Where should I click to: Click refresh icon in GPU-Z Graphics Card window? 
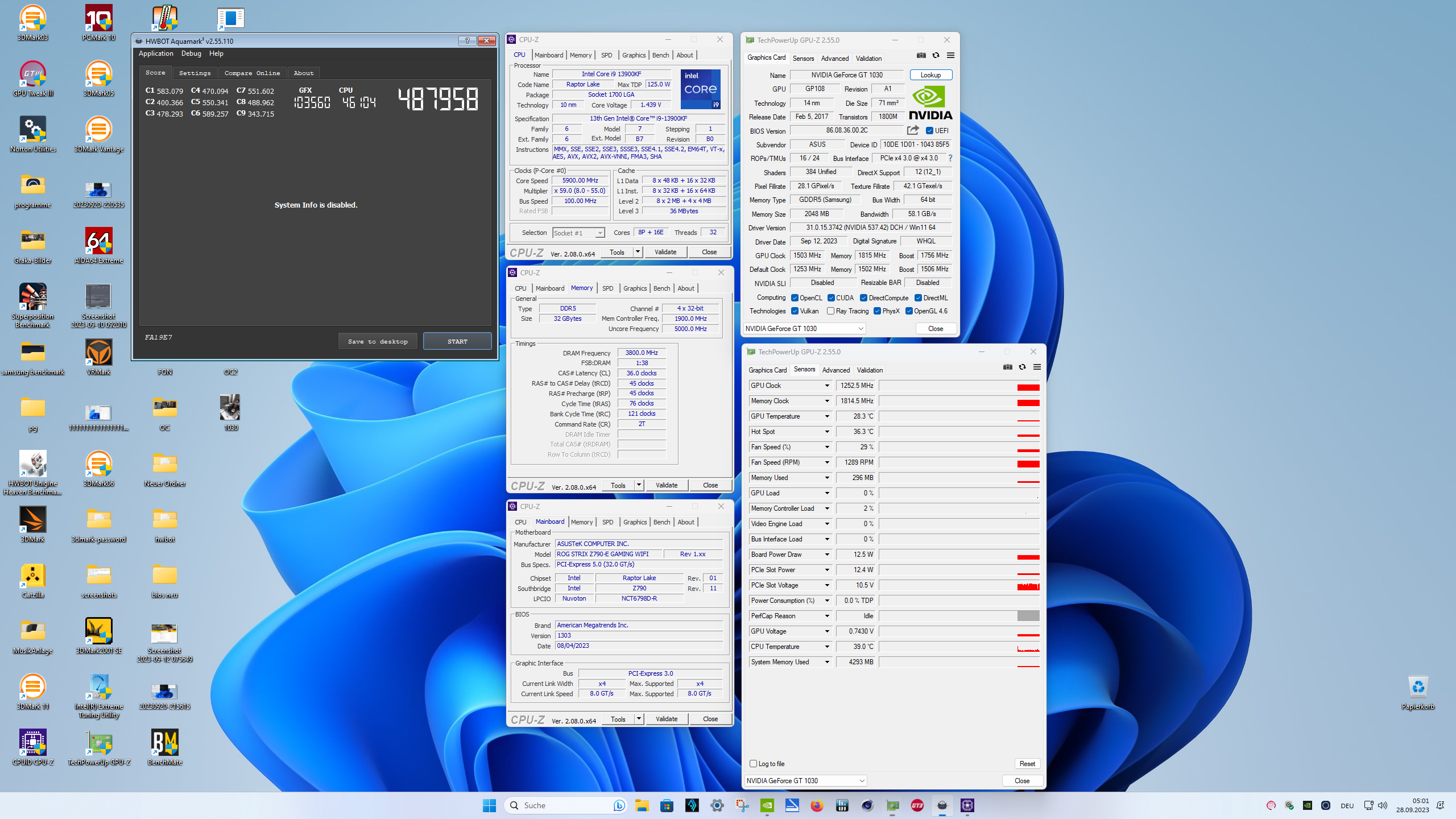click(x=936, y=56)
